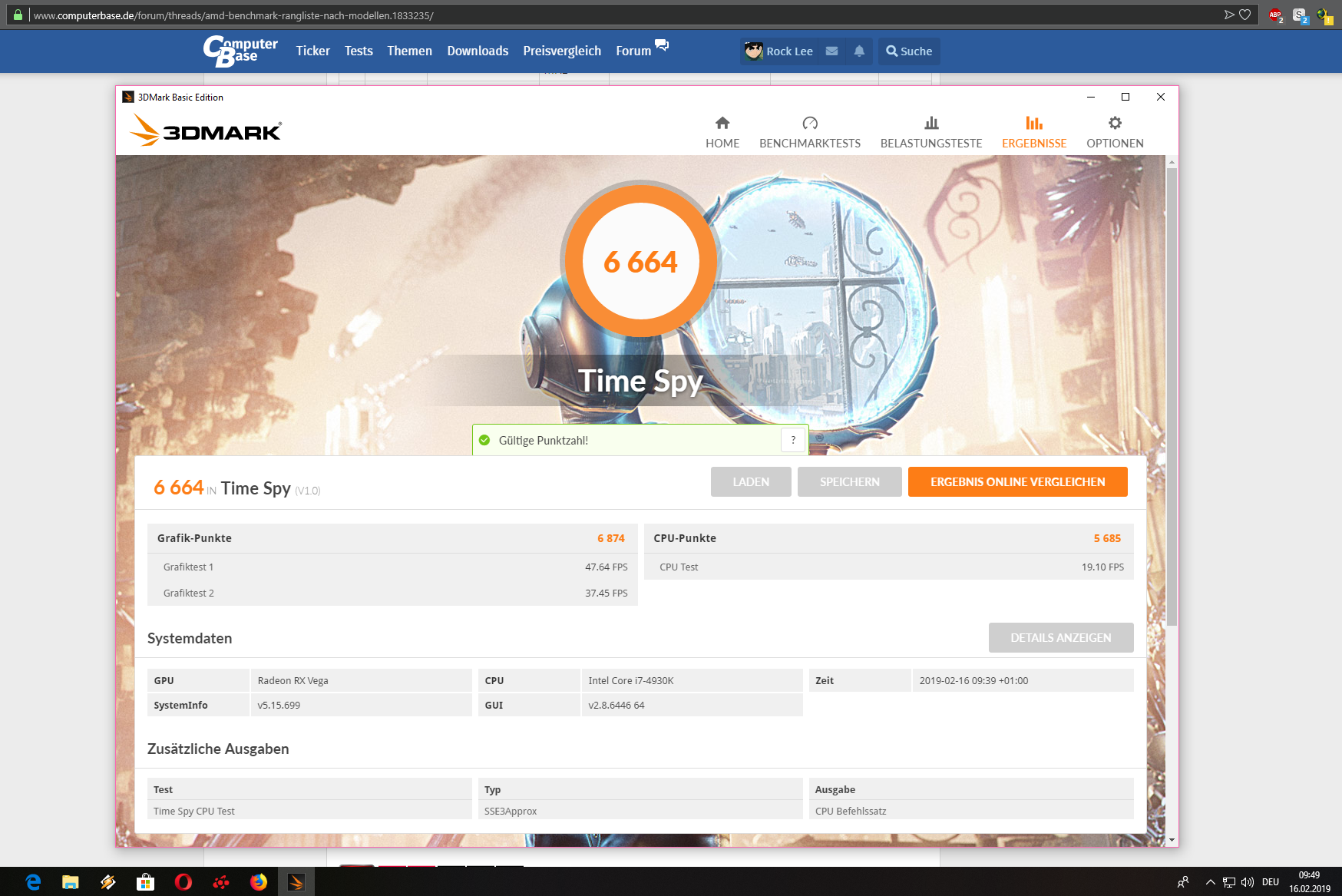Open the taskbar clock showing 09:49
Image resolution: width=1342 pixels, height=896 pixels.
1310,882
